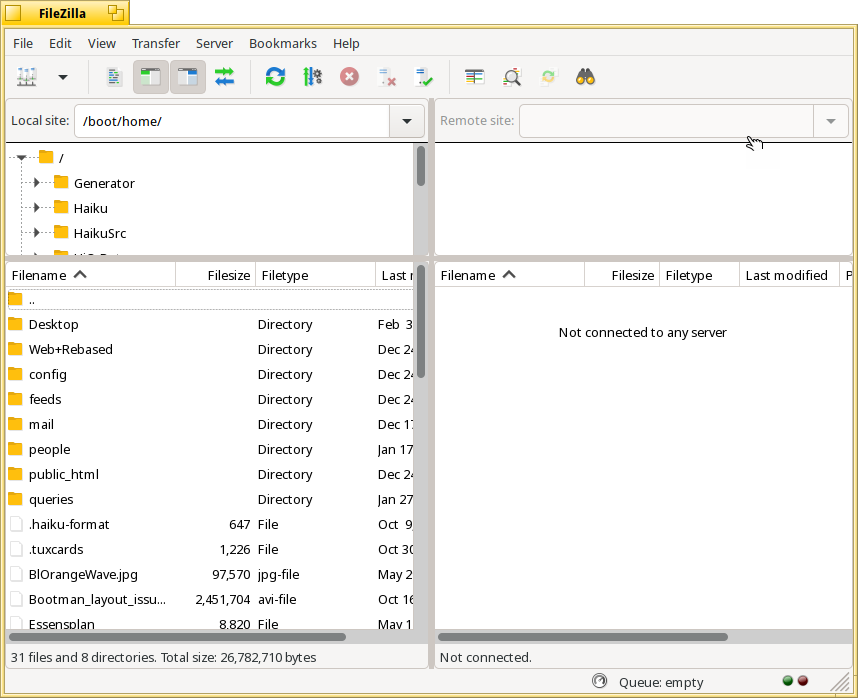
Task: Sort remote list by Filesize column
Action: coord(622,275)
